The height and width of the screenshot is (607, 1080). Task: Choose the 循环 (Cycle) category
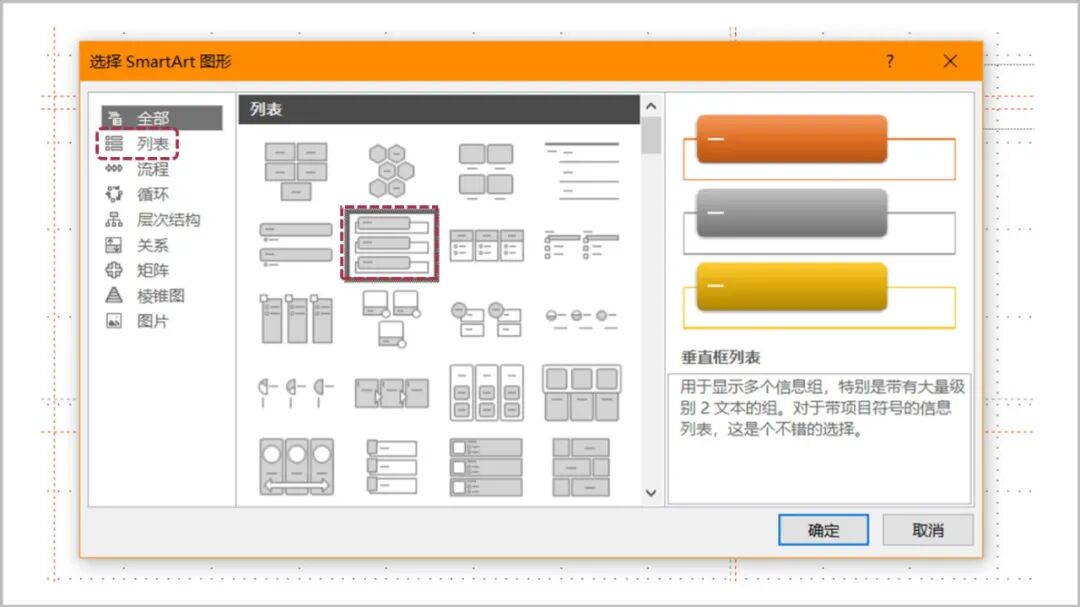click(138, 194)
